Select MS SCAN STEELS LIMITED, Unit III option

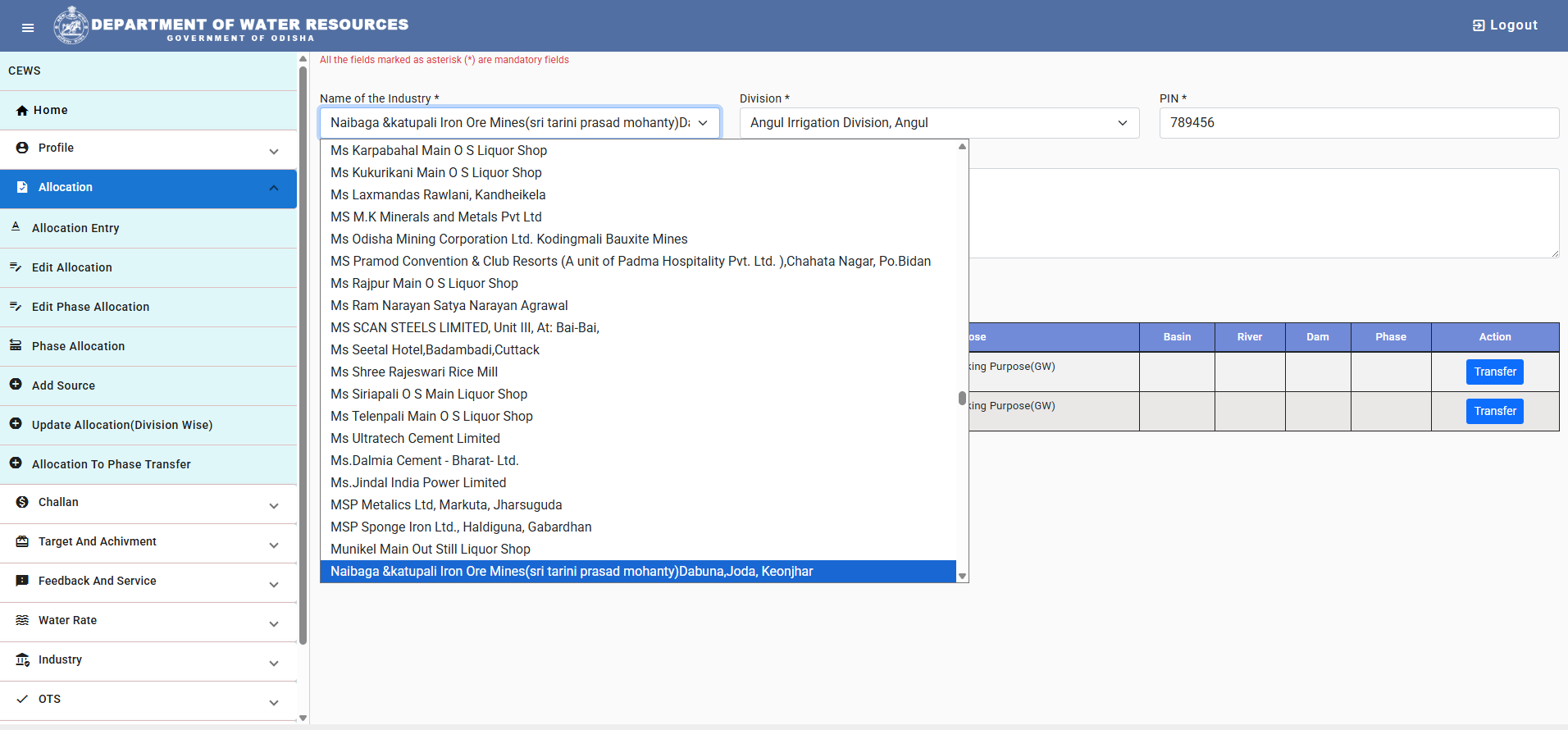(638, 328)
